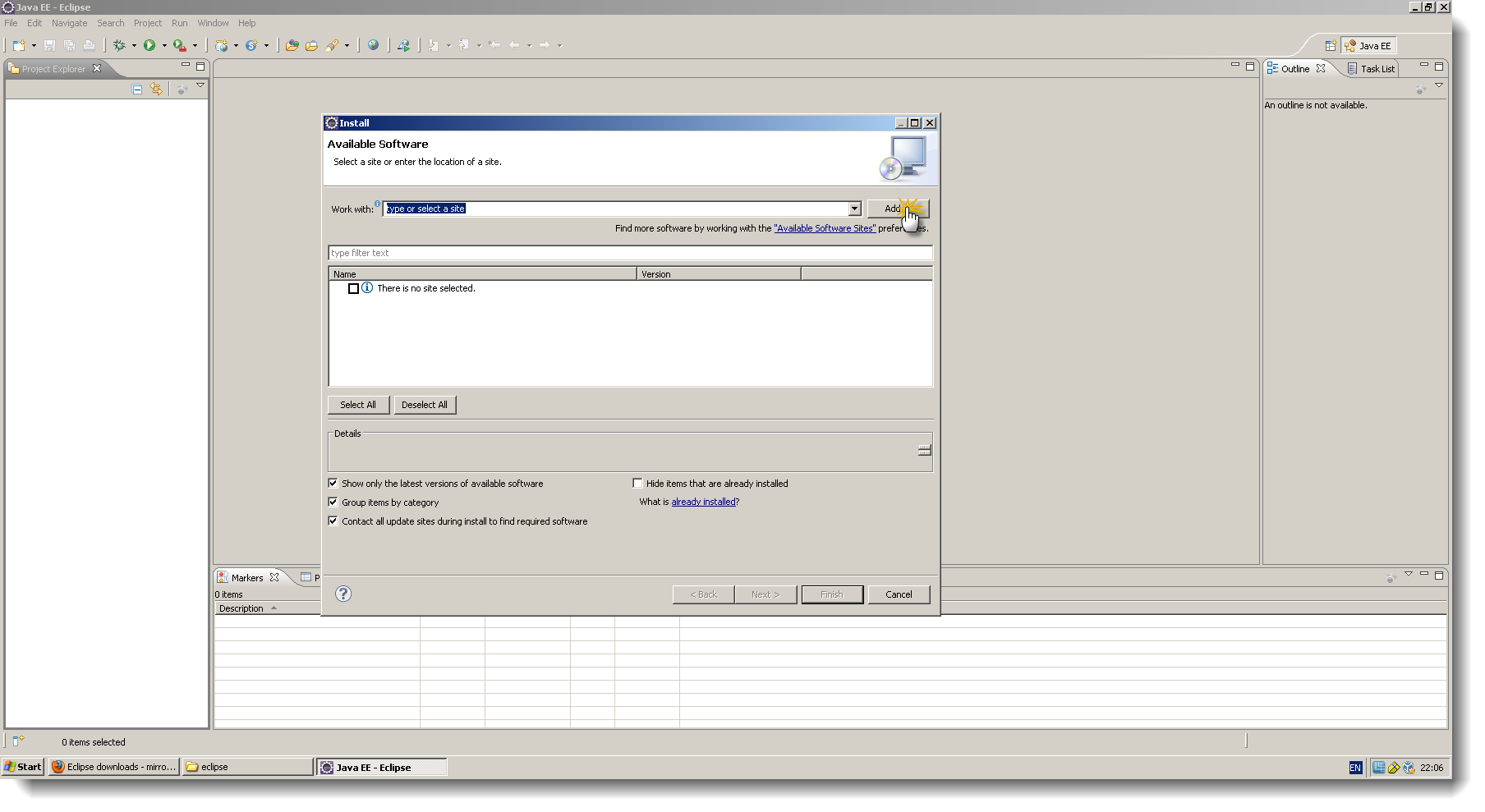Click the EN language indicator in tray

[1355, 768]
